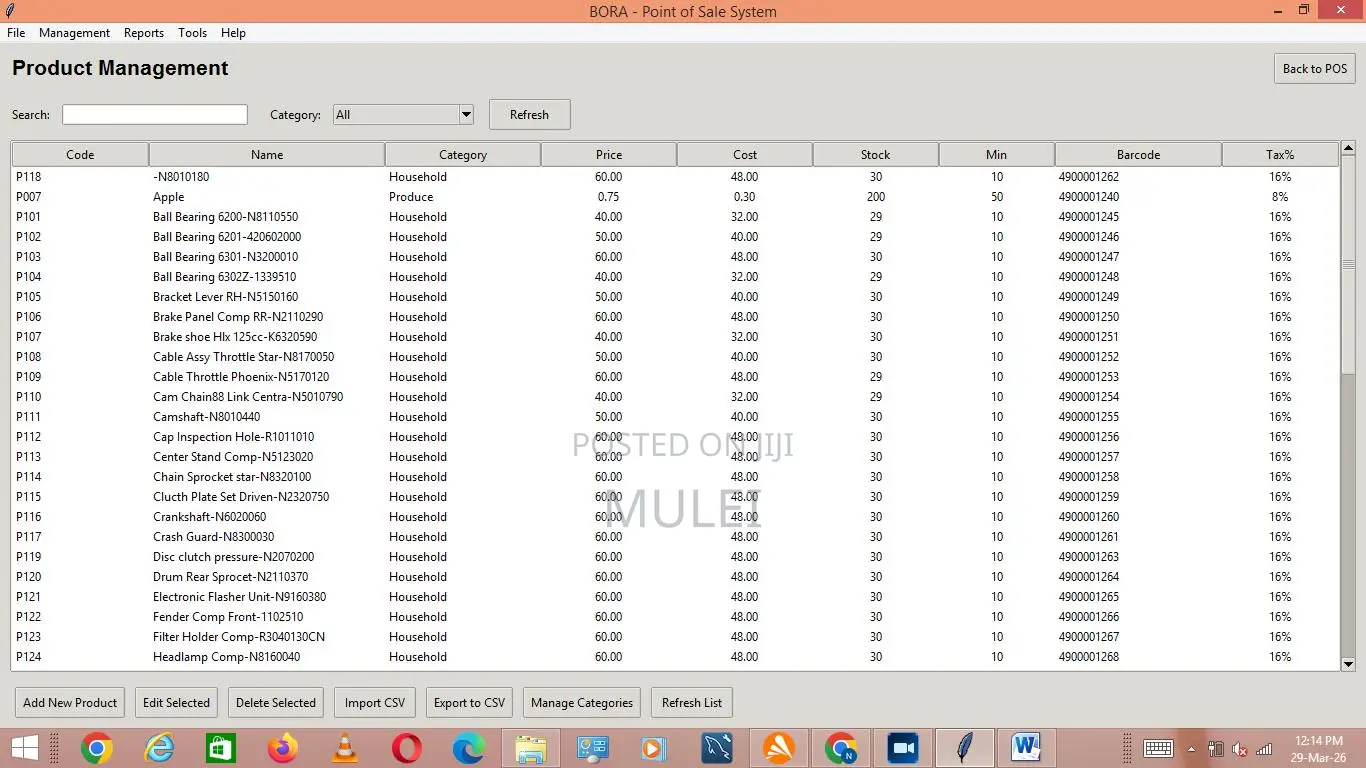Sort by the Price column header

[x=609, y=155]
